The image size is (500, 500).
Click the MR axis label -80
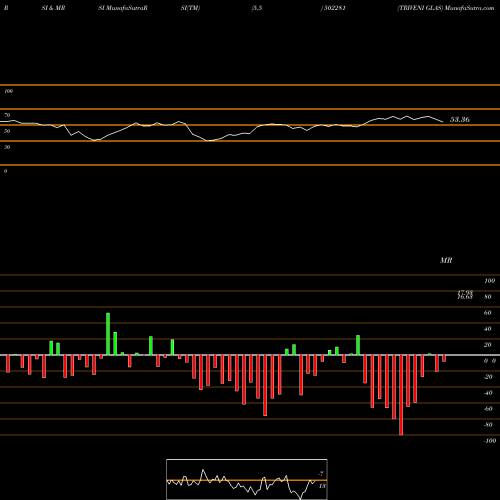pos(488,425)
